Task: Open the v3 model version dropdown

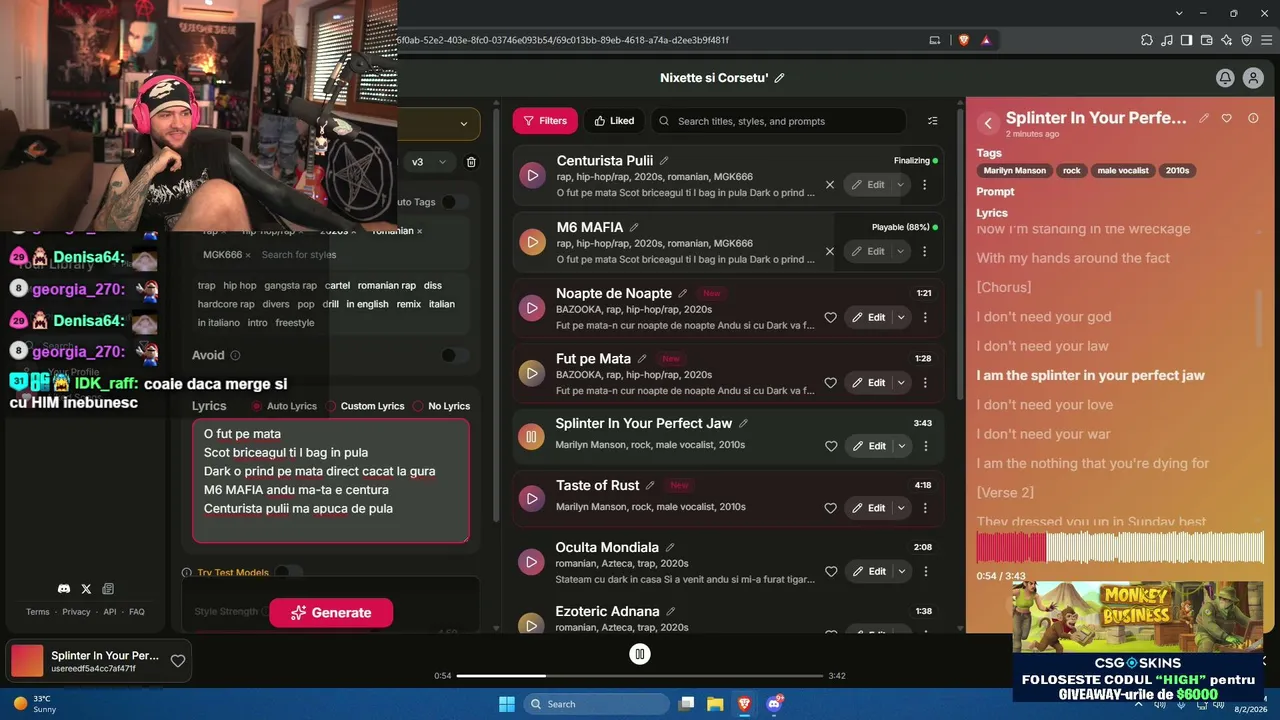Action: (x=430, y=162)
